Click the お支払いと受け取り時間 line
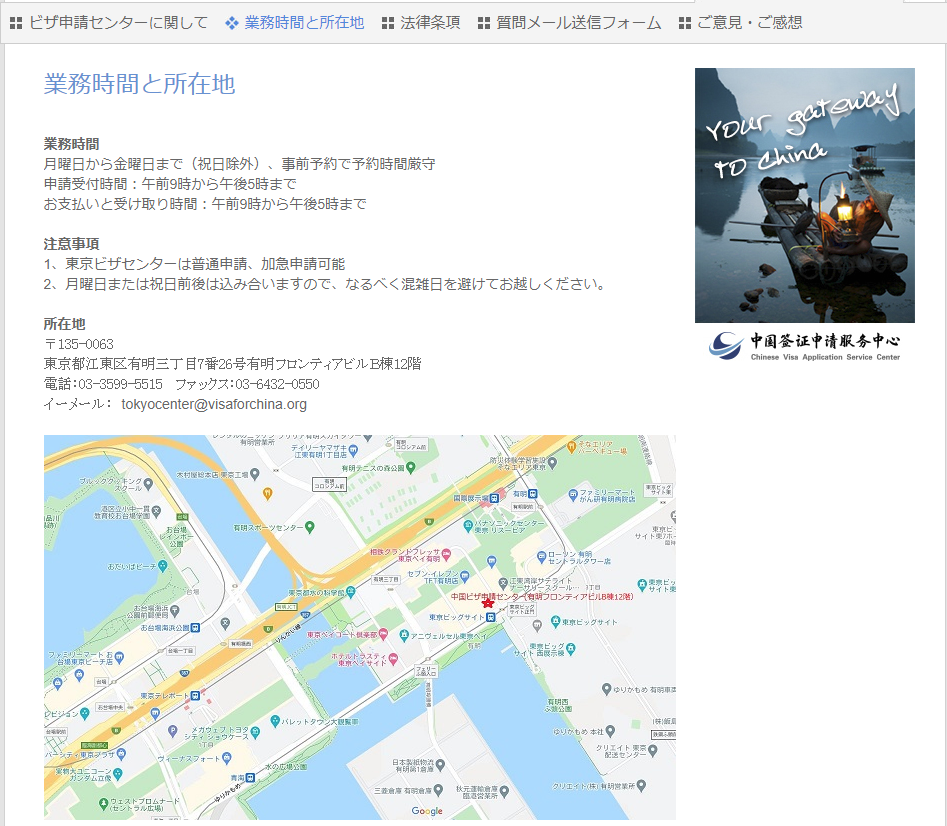 205,203
